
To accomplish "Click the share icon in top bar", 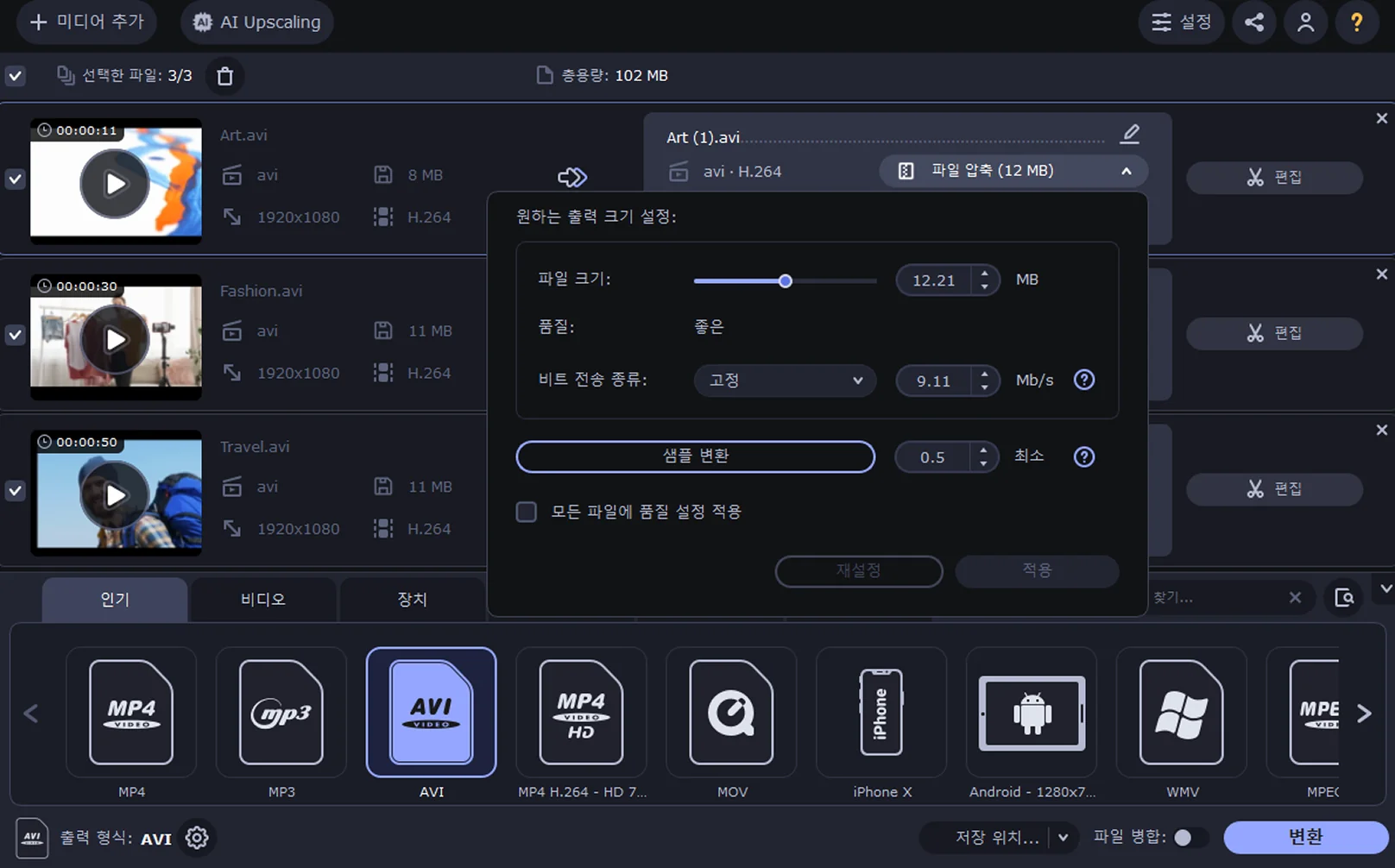I will (1254, 22).
